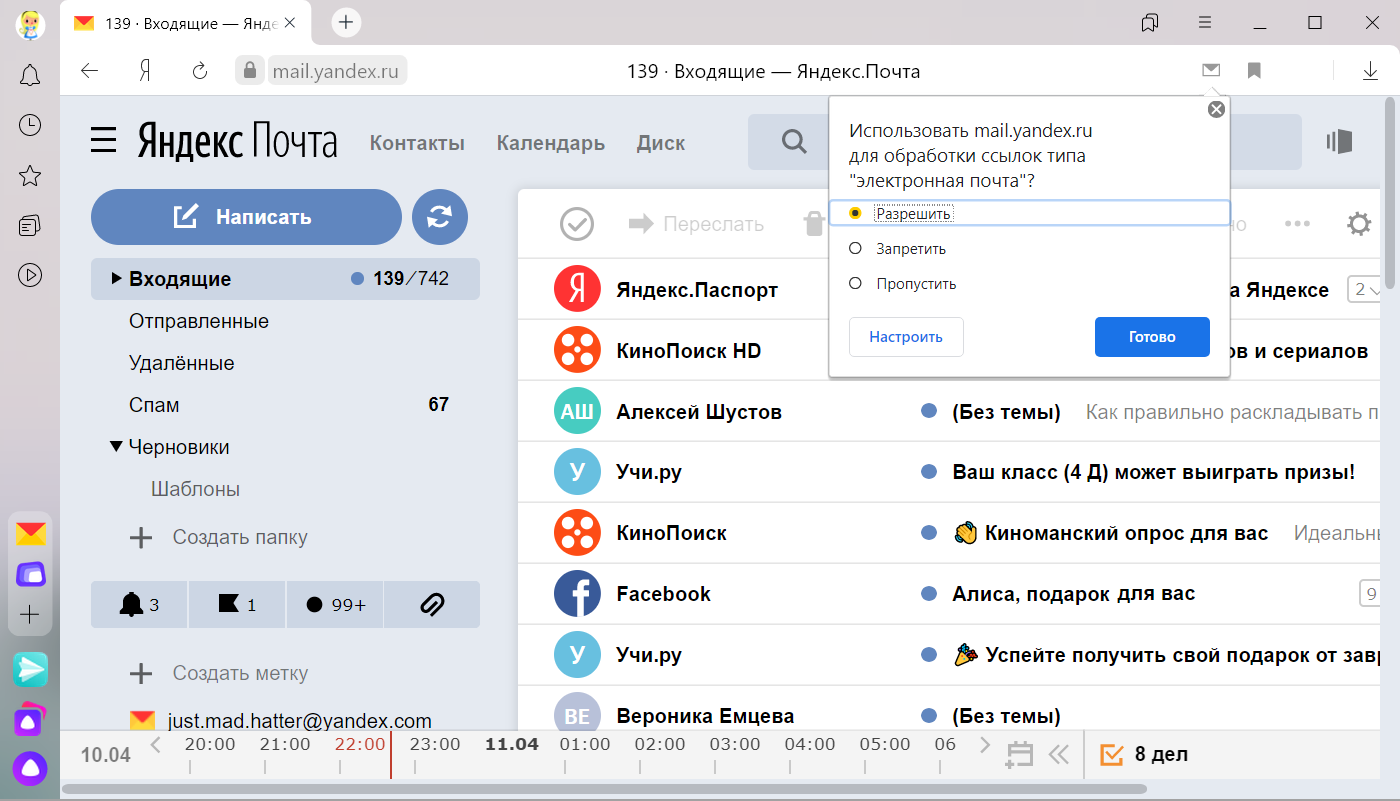Open Yandex home via the Я icon
This screenshot has height=801, width=1400.
click(145, 71)
